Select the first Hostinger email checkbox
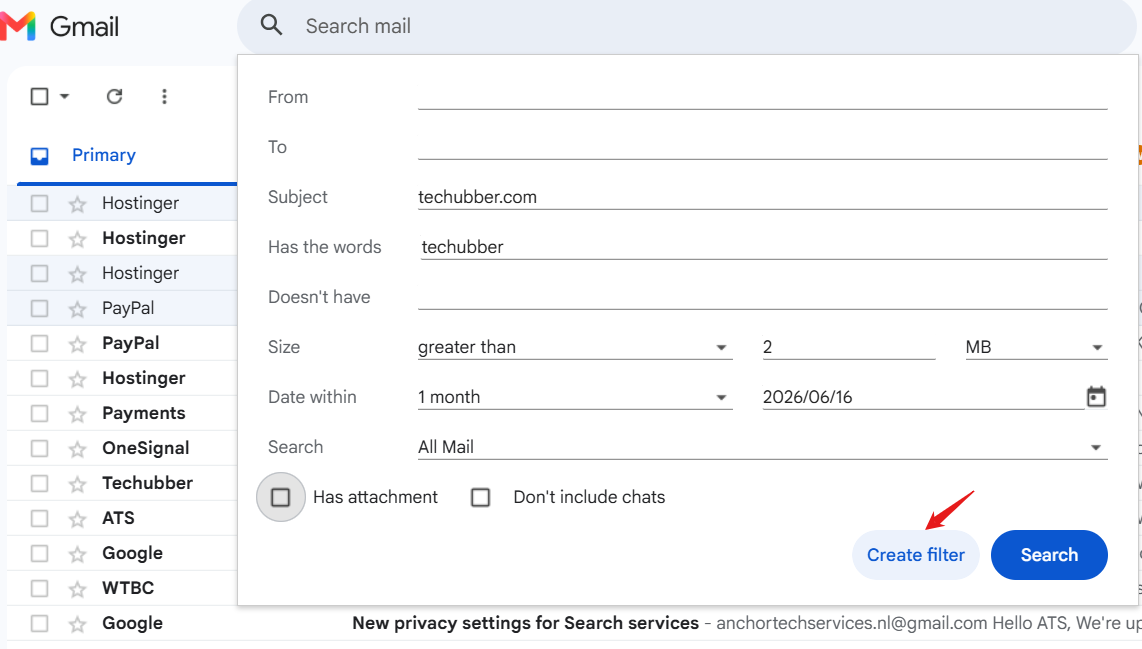Viewport: 1142px width, 649px height. click(39, 203)
